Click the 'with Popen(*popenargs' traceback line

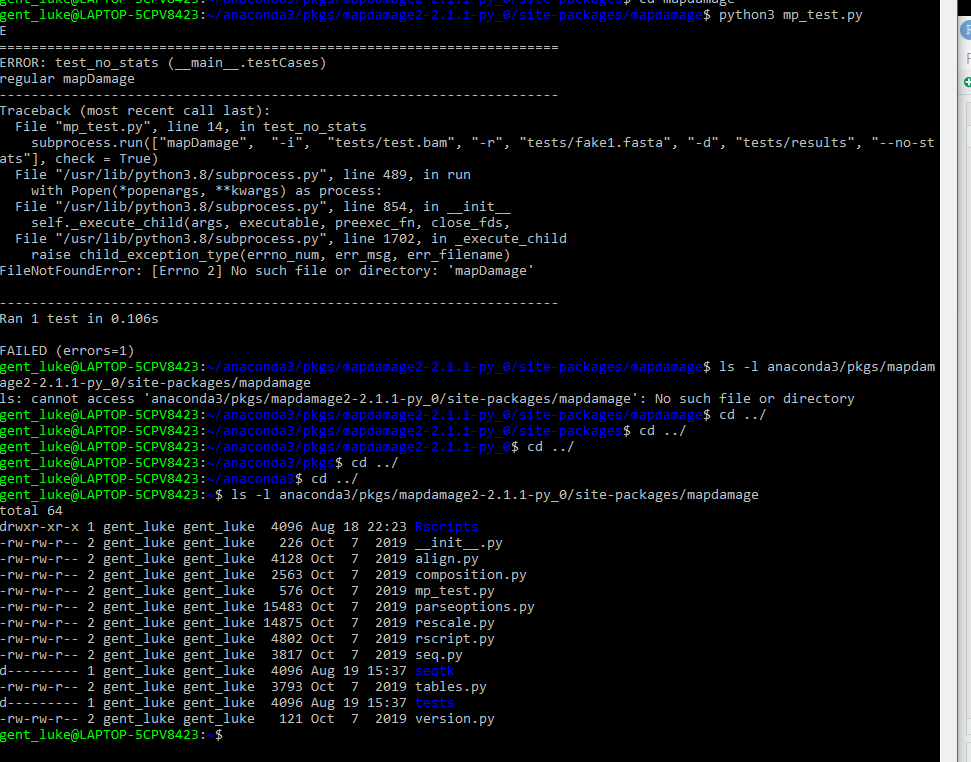pyautogui.click(x=207, y=191)
